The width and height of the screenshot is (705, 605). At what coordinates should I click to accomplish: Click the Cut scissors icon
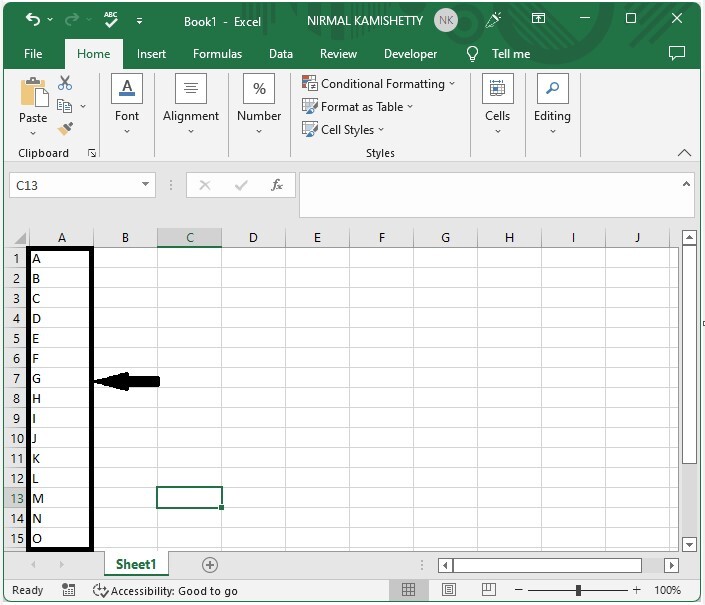(x=65, y=84)
